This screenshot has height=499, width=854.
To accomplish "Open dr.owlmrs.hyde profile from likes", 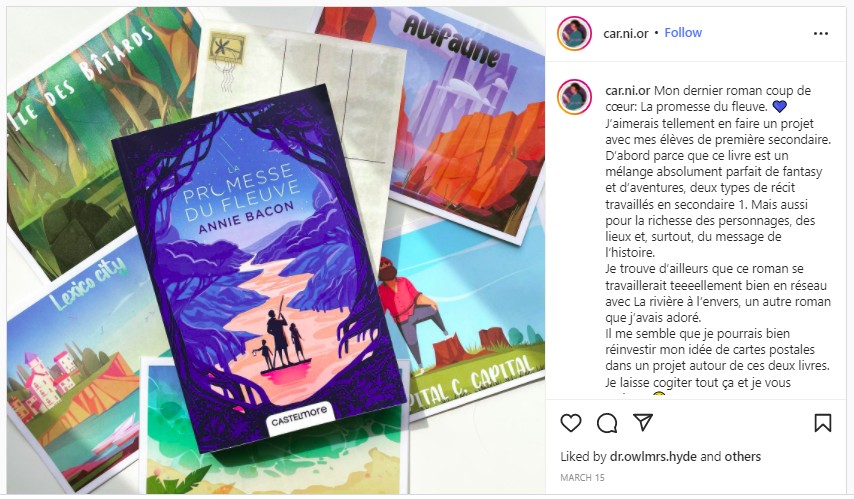I will coord(653,457).
